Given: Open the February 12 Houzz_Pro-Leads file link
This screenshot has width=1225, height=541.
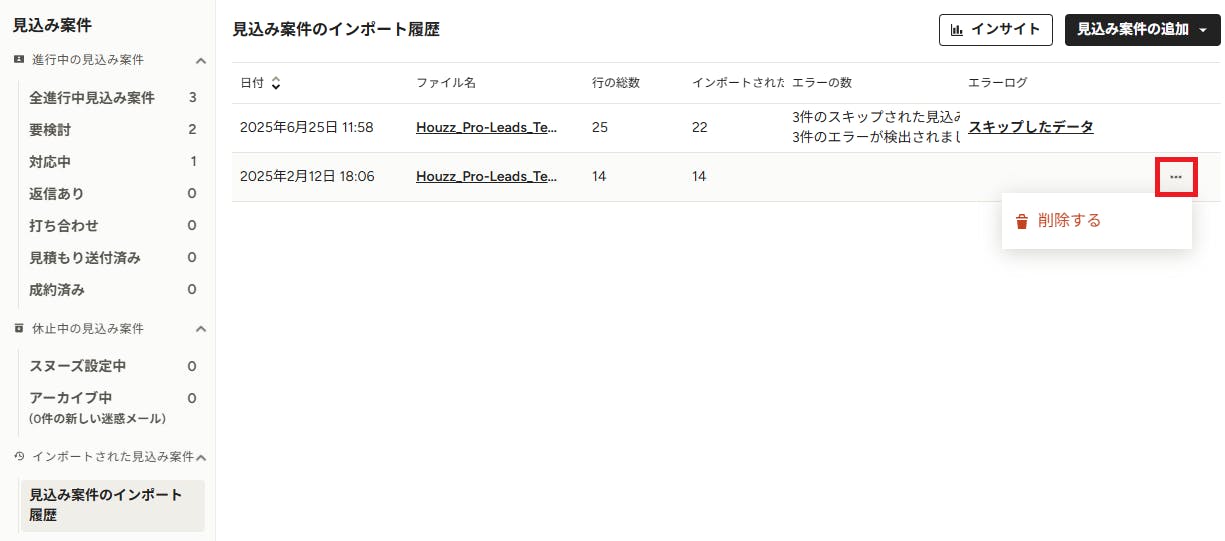Looking at the screenshot, I should pos(486,176).
